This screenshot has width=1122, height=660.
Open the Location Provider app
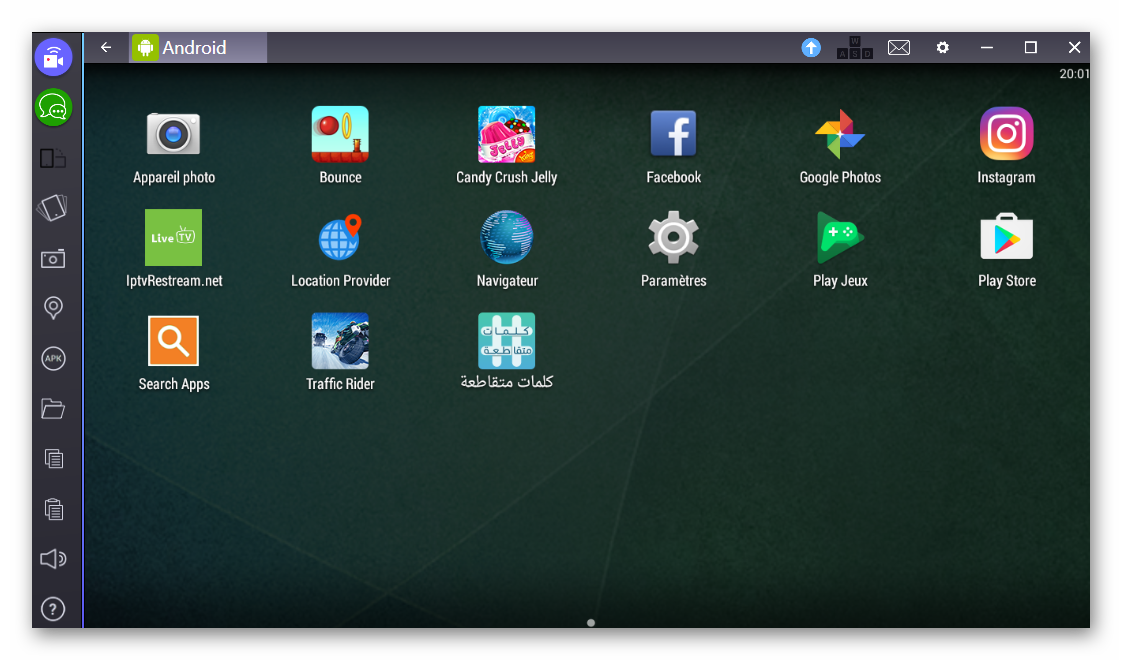tap(340, 238)
